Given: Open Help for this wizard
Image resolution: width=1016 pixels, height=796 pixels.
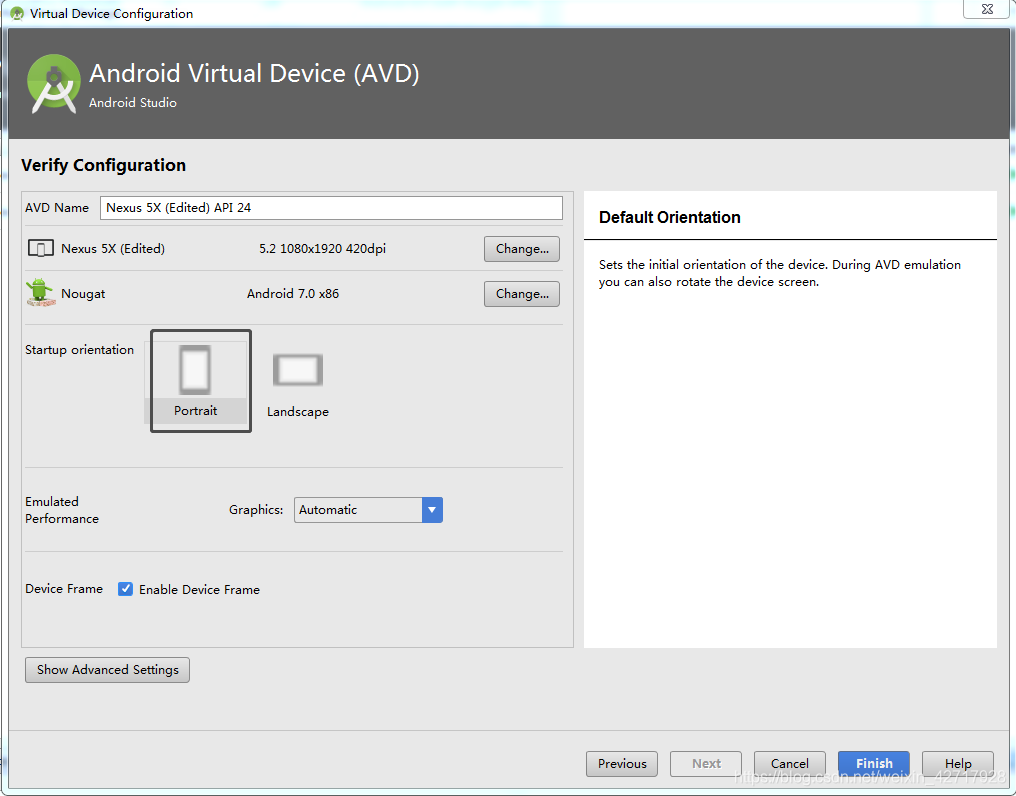Looking at the screenshot, I should pos(958,764).
